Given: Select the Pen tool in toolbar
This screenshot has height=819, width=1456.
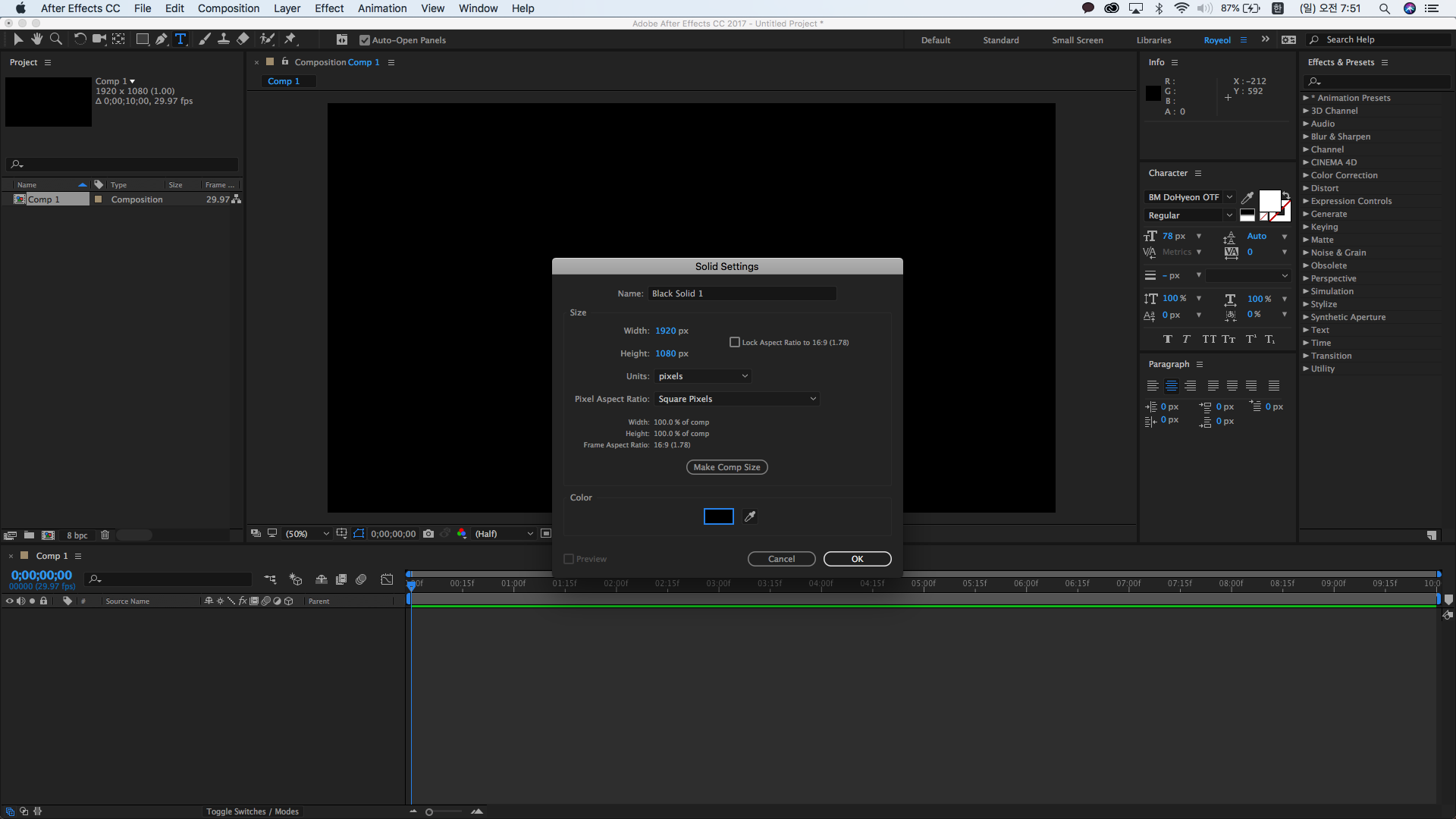Looking at the screenshot, I should (161, 39).
